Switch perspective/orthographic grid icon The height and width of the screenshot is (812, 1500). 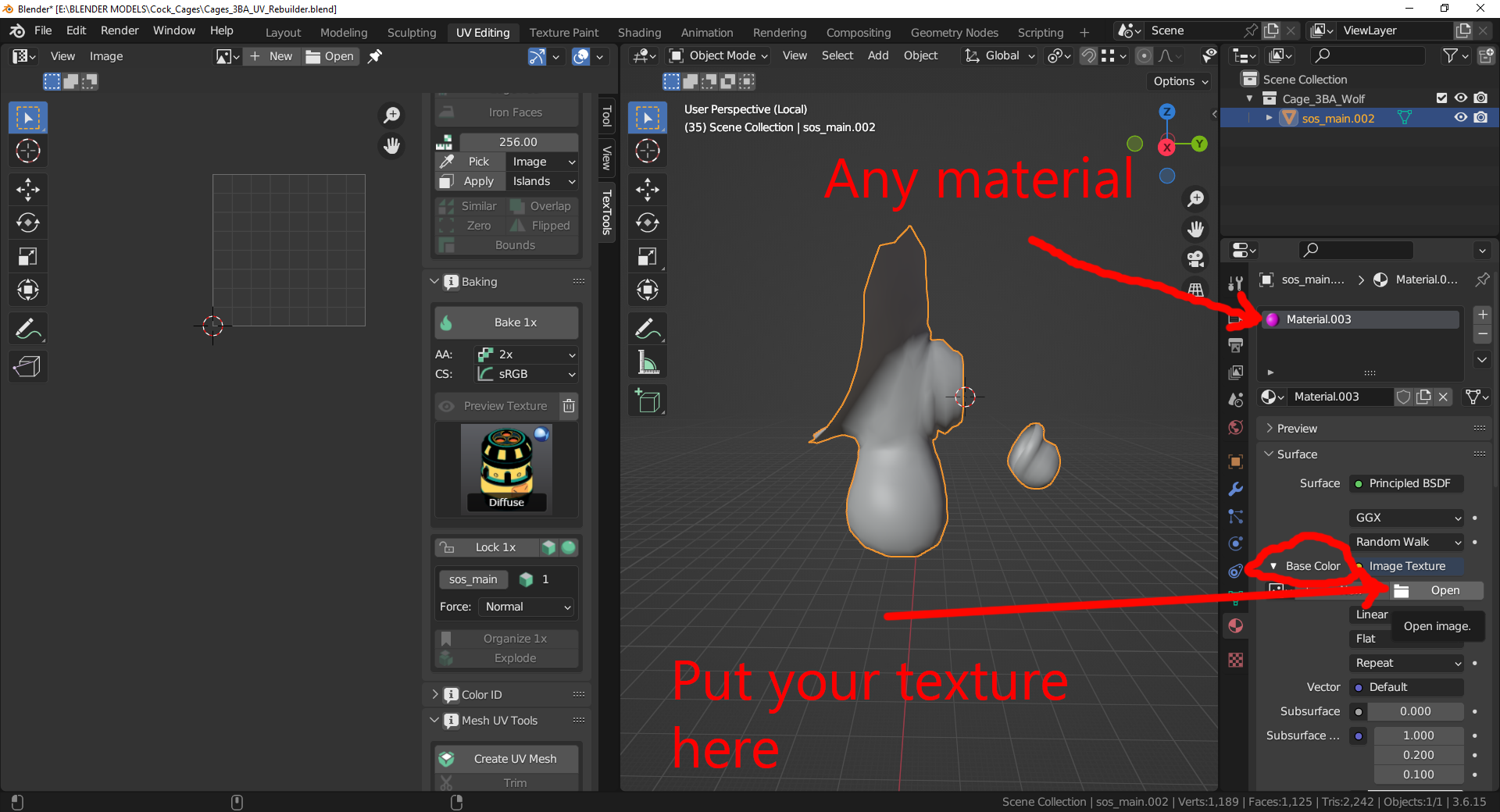point(1195,289)
